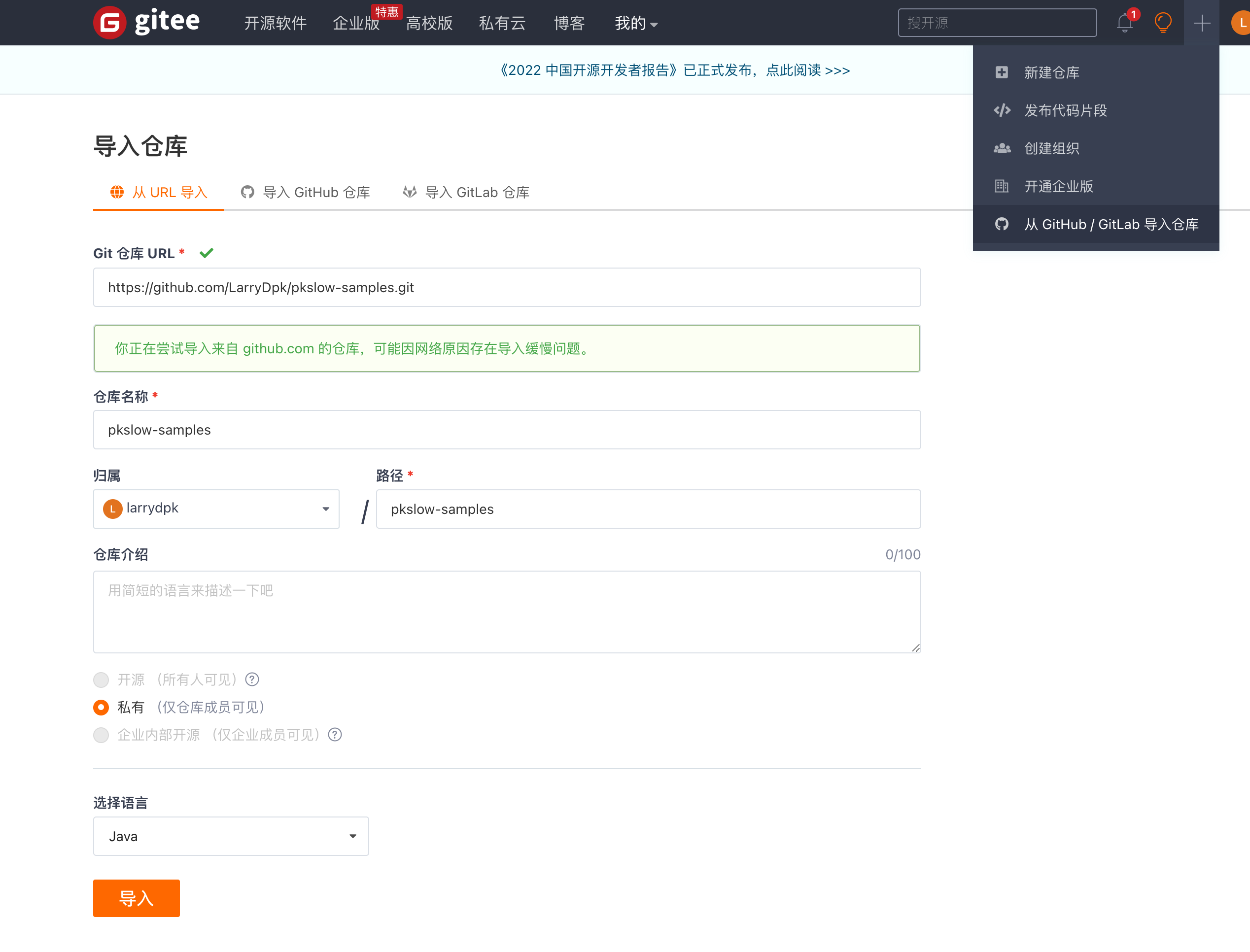Select 创建组织 with the people icon
Viewport: 1250px width, 952px height.
[1051, 148]
